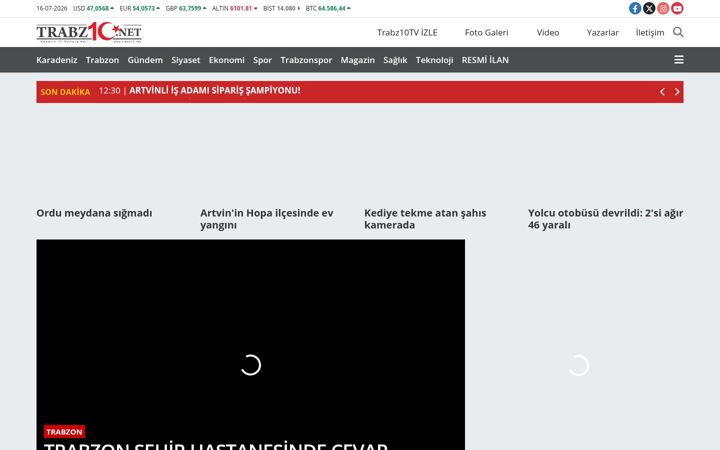Read the Kediye tekme atan şahıs story
Screen dimensions: 720x450
425,219
